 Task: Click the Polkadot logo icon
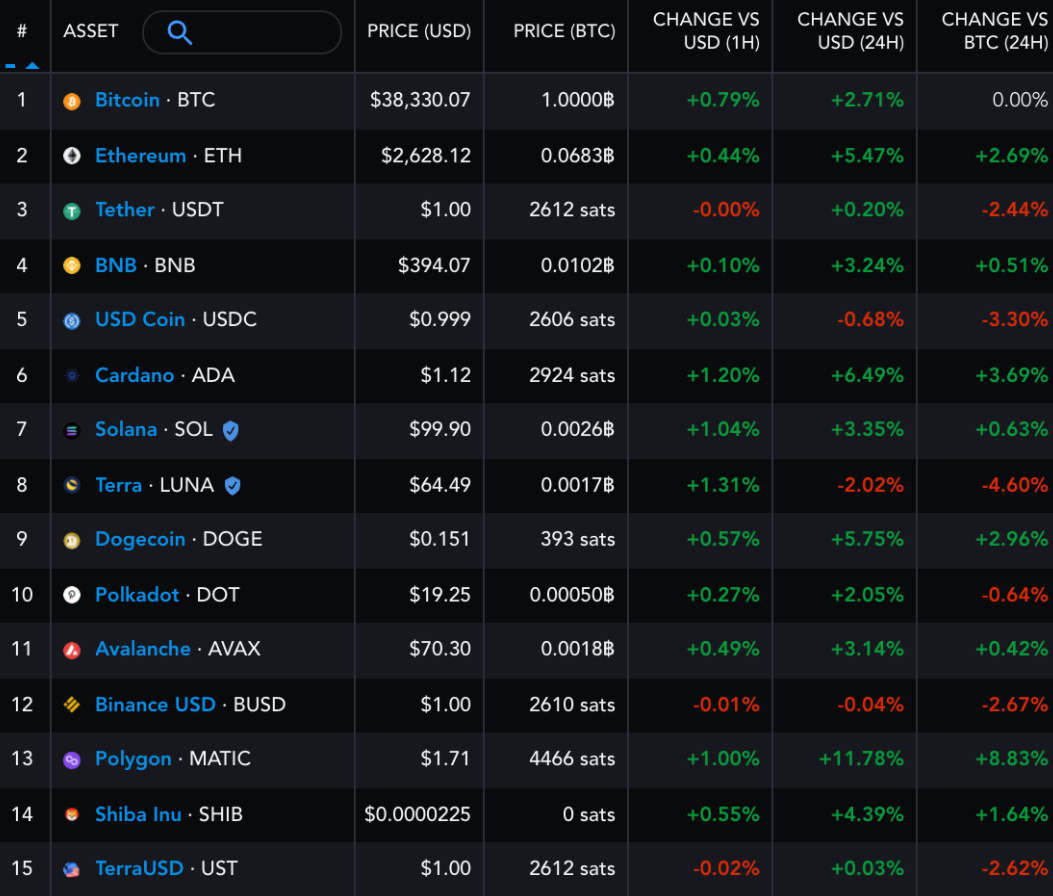click(x=72, y=595)
